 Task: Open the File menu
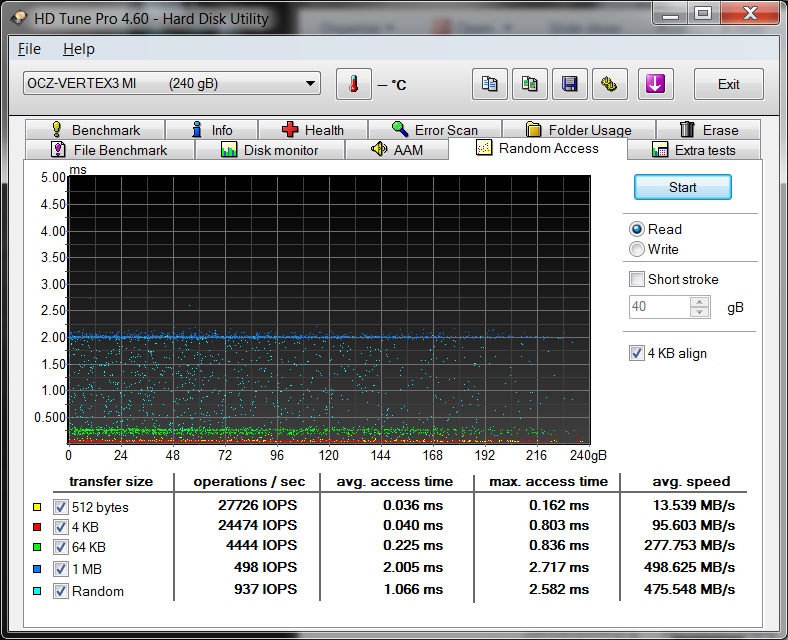tap(29, 49)
